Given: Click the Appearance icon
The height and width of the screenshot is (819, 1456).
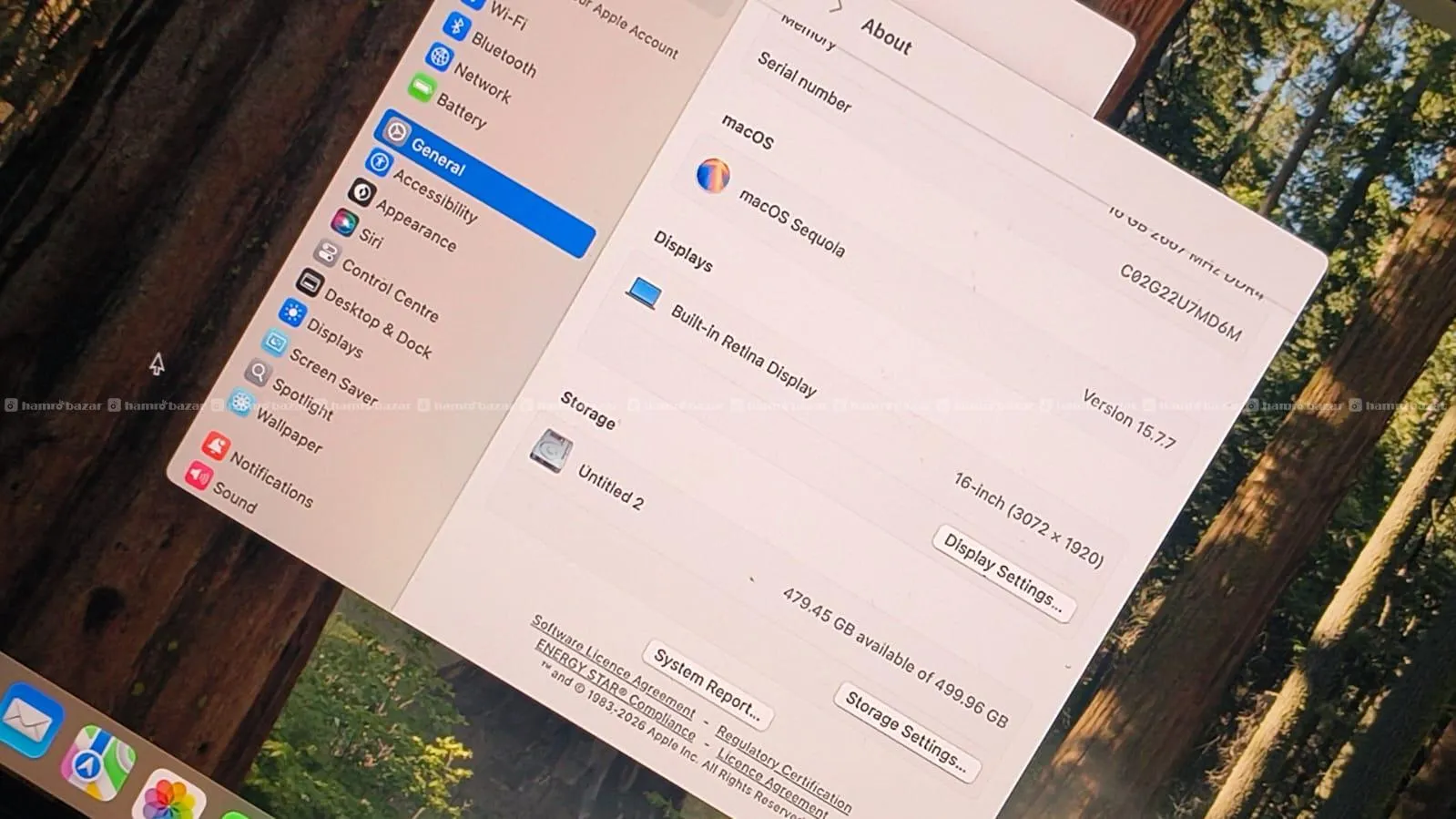Looking at the screenshot, I should (x=361, y=192).
